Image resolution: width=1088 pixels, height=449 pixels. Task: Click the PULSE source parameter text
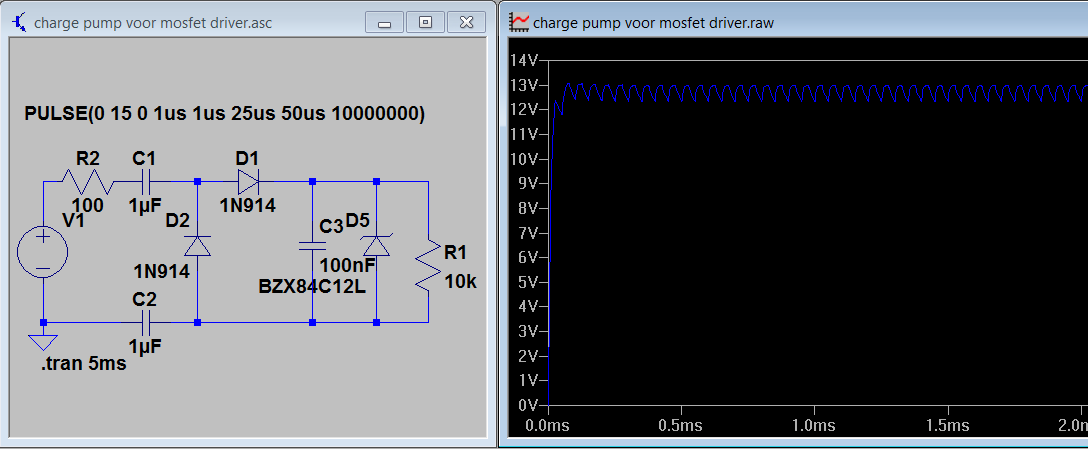tap(225, 114)
